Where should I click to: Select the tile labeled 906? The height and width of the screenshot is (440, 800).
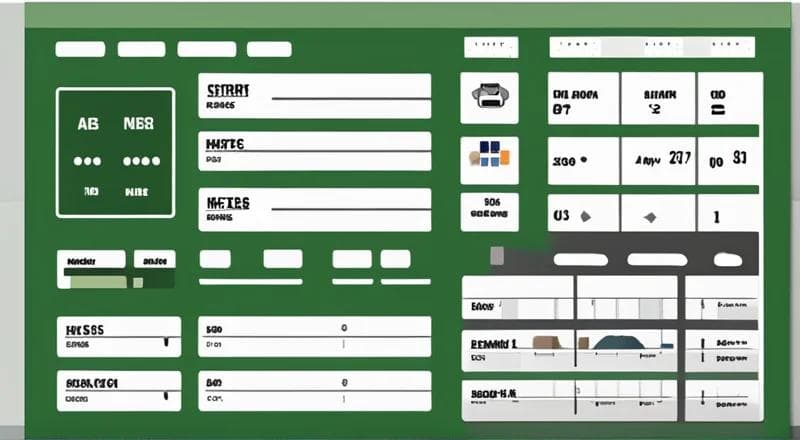pos(489,212)
